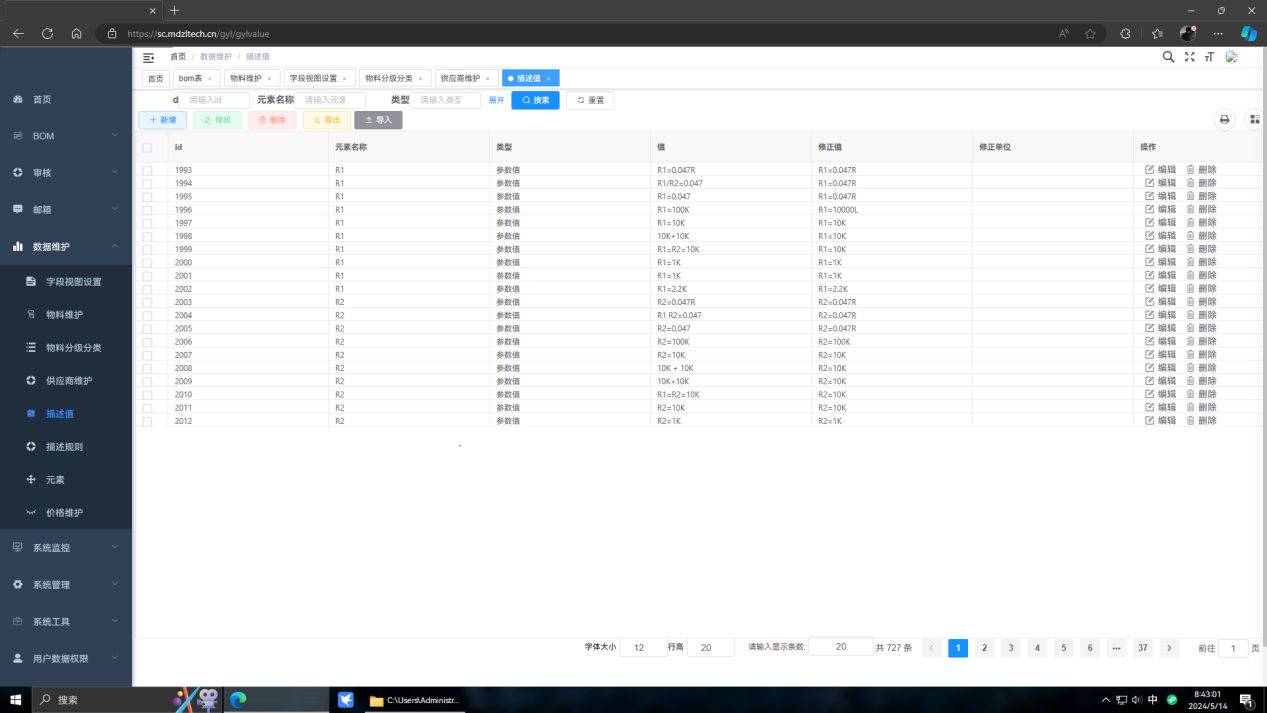
Task: Collapse 数据维护 sidebar menu
Action: pos(66,246)
